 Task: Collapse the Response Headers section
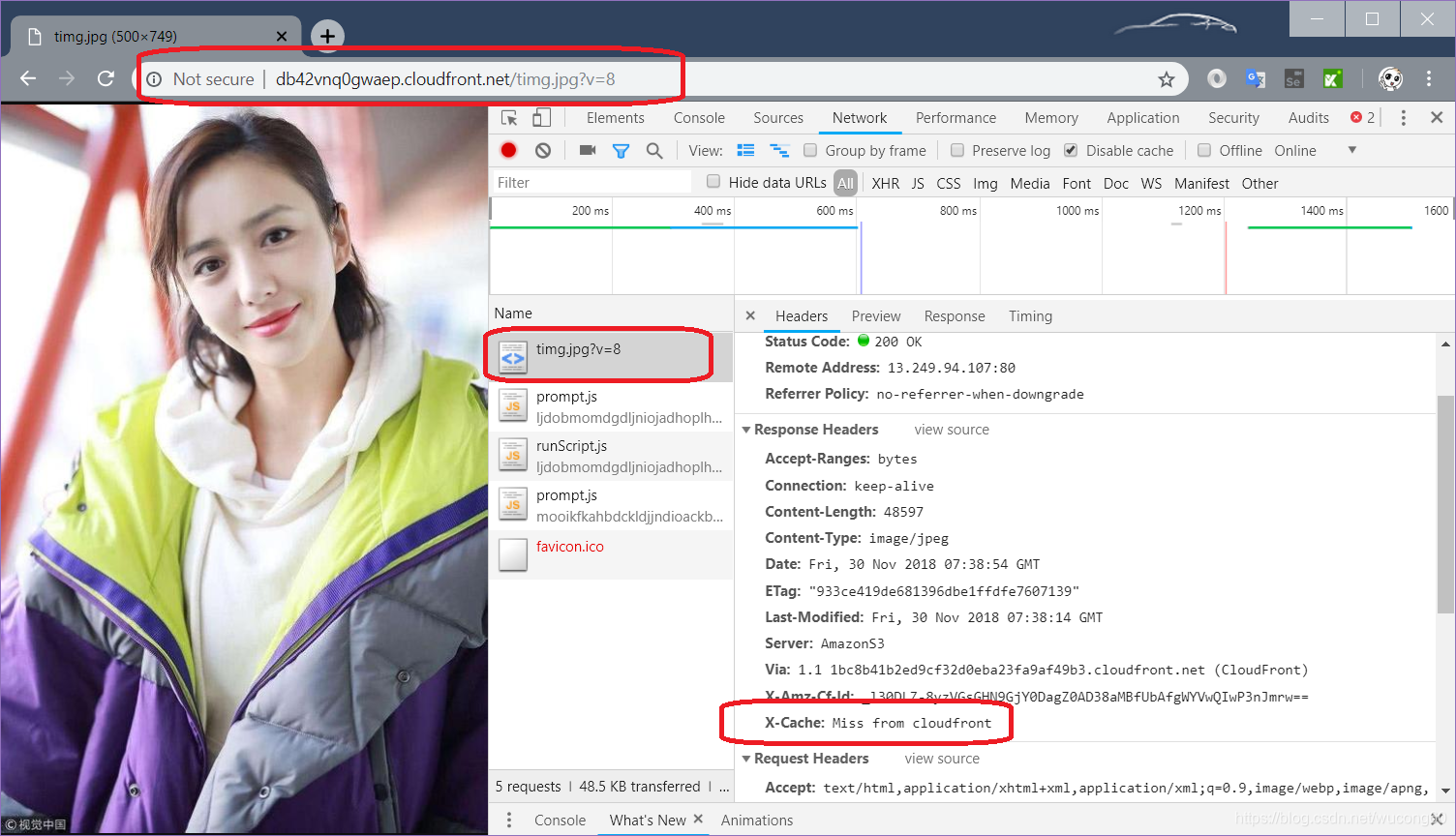click(x=746, y=430)
